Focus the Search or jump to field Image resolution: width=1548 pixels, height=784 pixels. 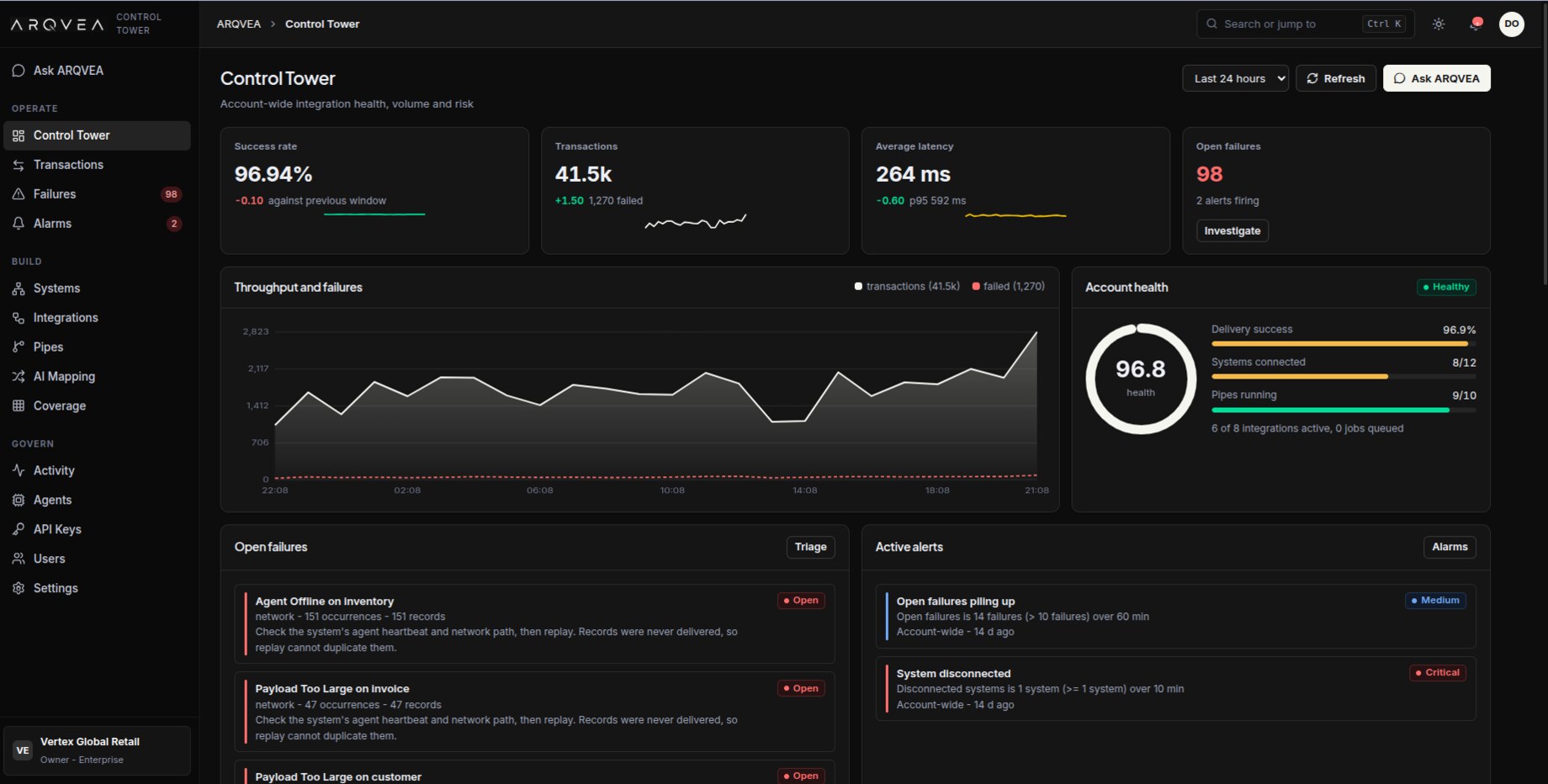point(1305,24)
